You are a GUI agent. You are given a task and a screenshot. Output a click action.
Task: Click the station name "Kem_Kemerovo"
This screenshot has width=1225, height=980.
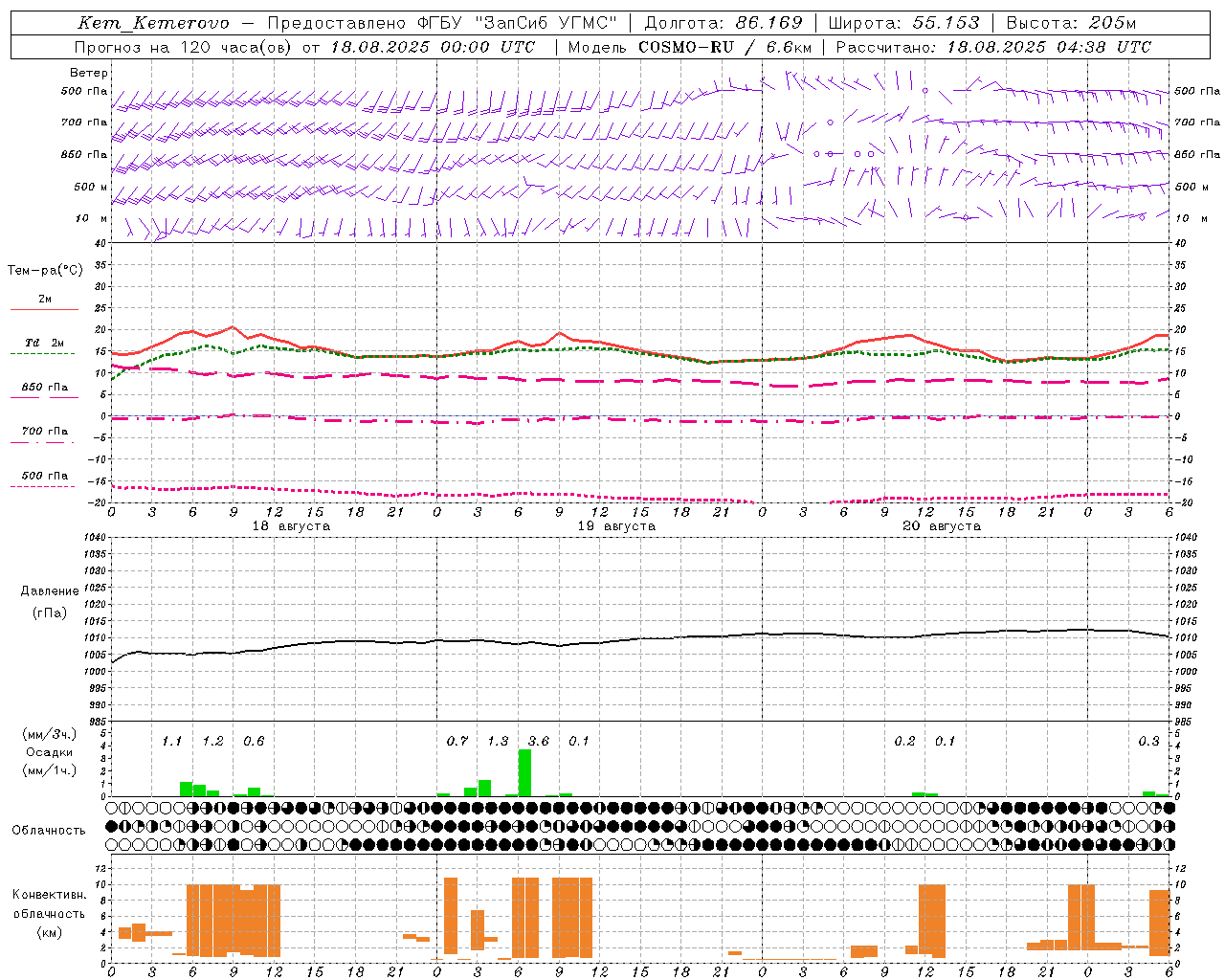click(153, 23)
